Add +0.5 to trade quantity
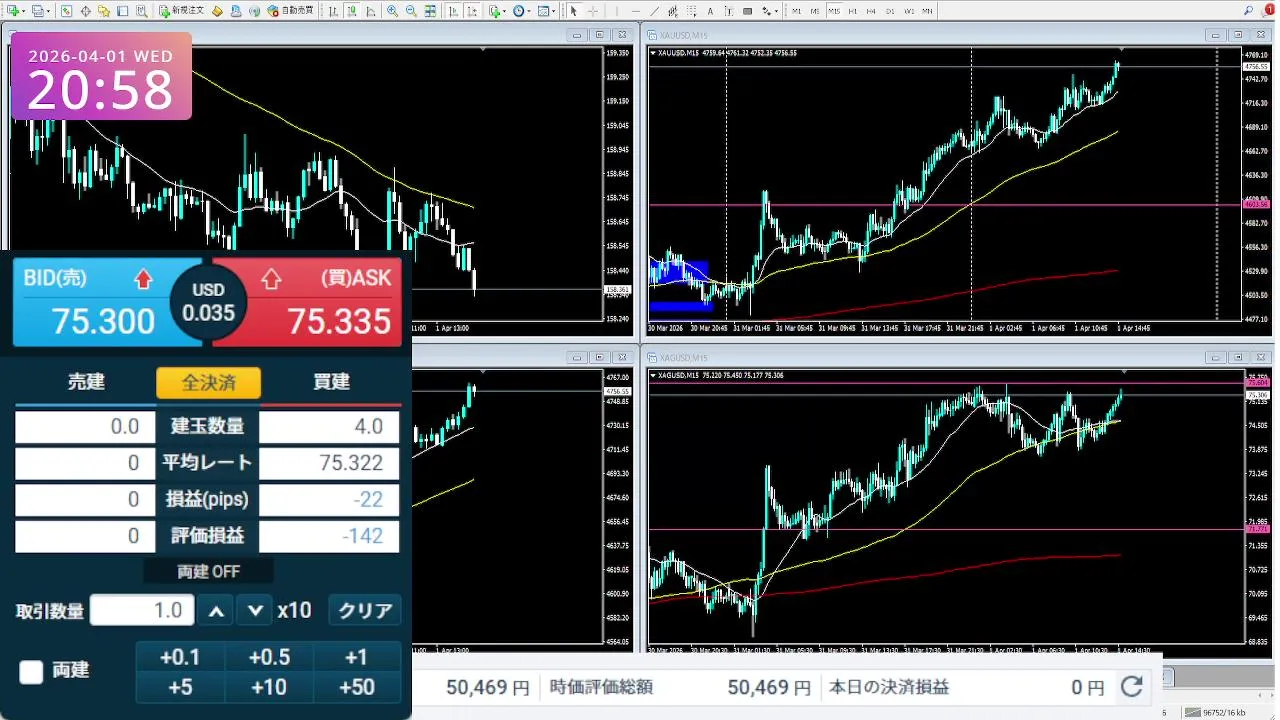The height and width of the screenshot is (720, 1280). (x=269, y=657)
